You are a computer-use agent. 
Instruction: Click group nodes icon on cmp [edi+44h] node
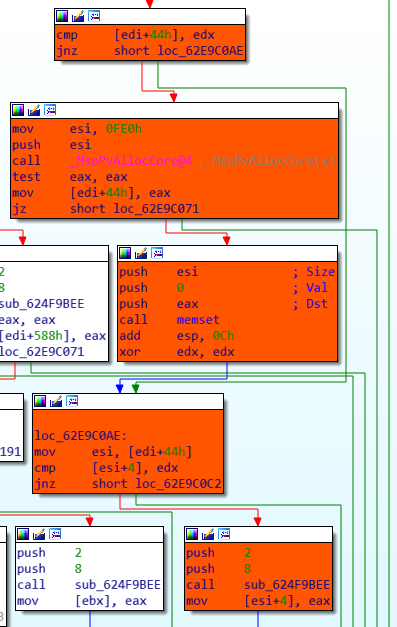(94, 16)
